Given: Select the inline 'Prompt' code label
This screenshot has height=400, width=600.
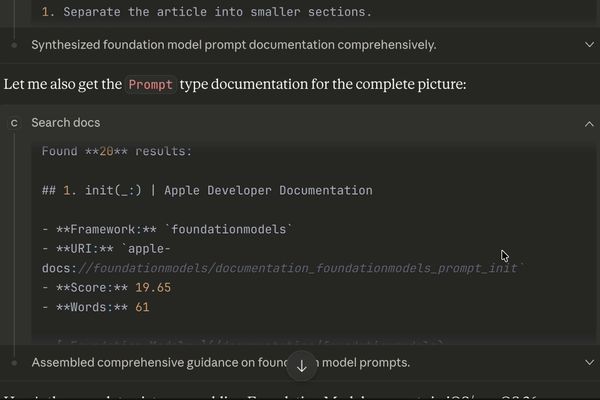Looking at the screenshot, I should pyautogui.click(x=150, y=84).
